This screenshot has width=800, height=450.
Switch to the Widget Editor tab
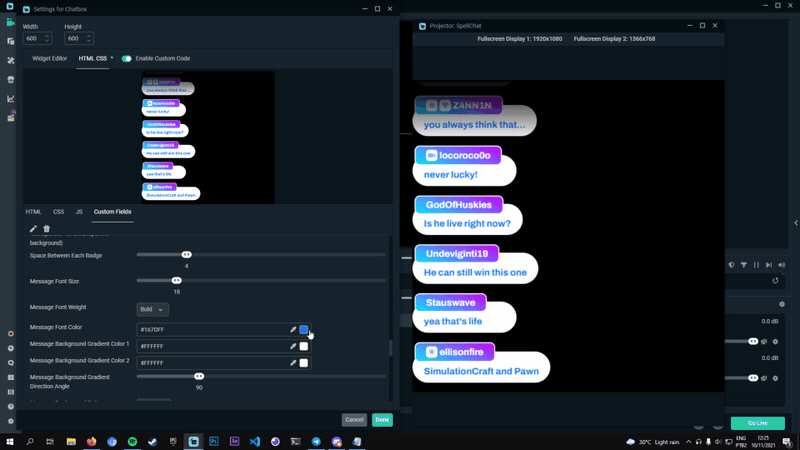pyautogui.click(x=49, y=59)
